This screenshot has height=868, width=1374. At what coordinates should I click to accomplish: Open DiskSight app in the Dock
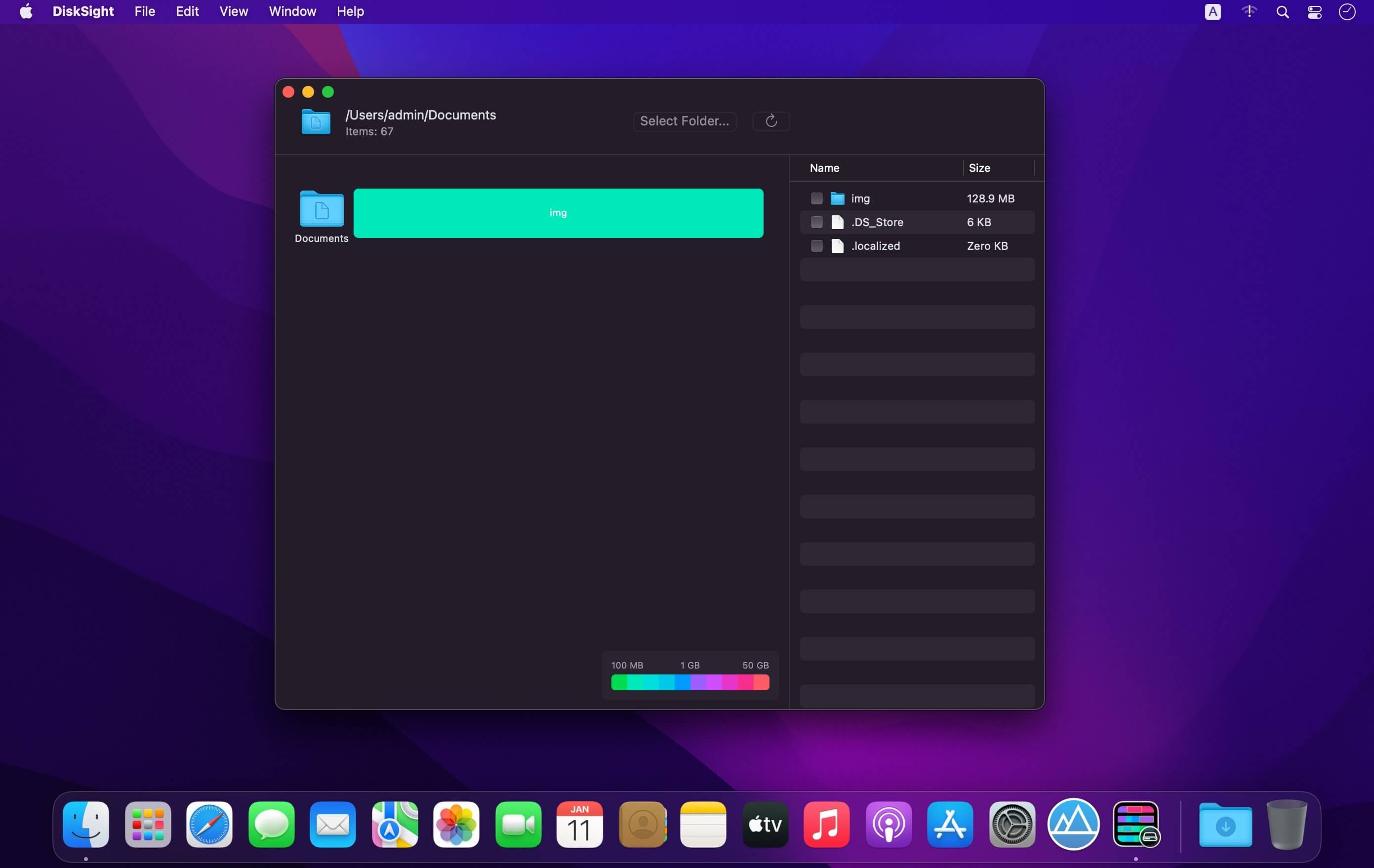click(1135, 824)
